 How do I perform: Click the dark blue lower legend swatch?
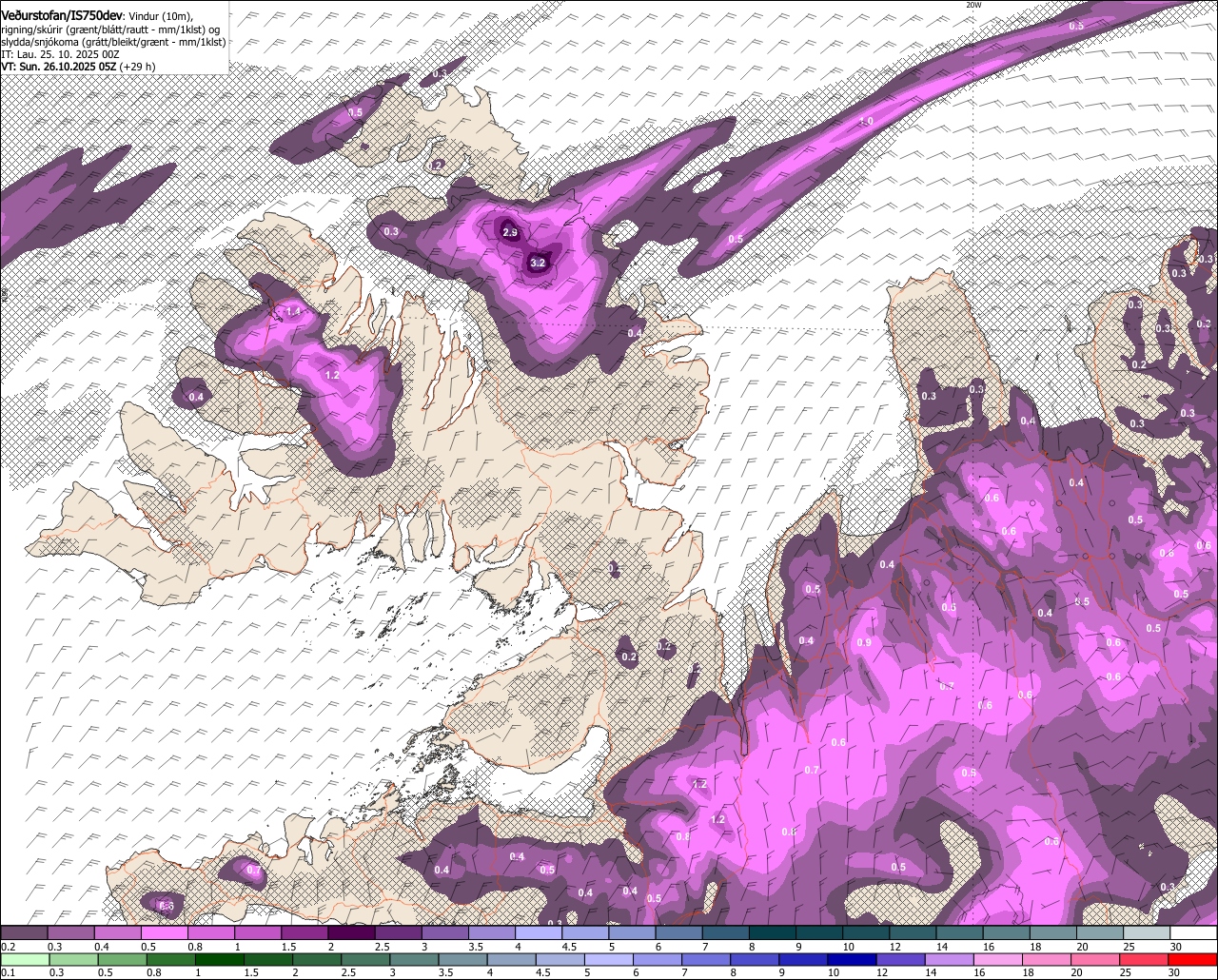853,959
